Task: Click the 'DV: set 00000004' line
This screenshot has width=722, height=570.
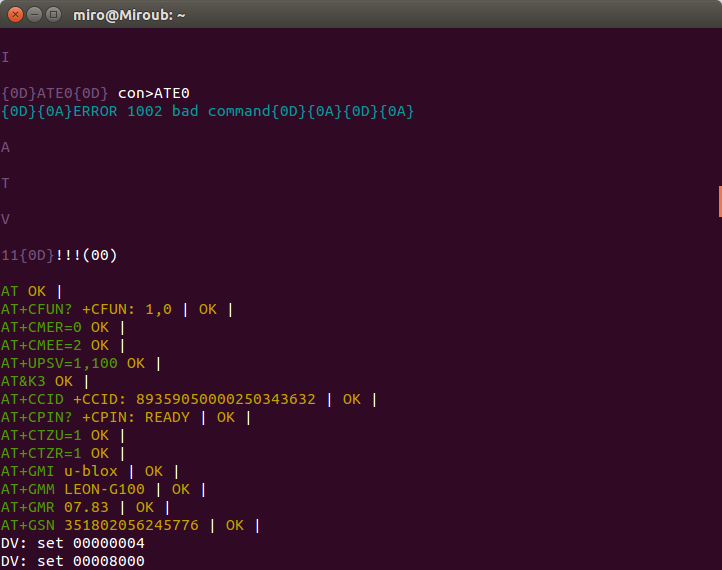Action: pyautogui.click(x=73, y=543)
